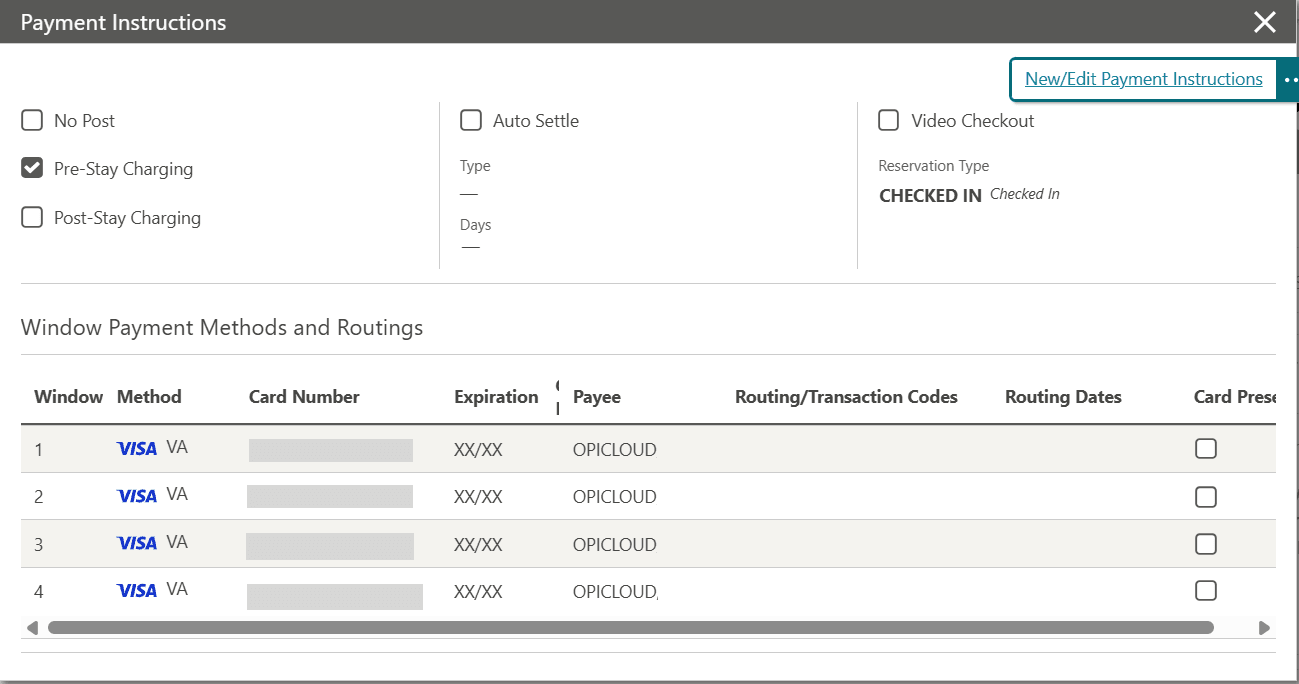1299x684 pixels.
Task: Open the more actions ellipsis menu
Action: coord(1289,80)
